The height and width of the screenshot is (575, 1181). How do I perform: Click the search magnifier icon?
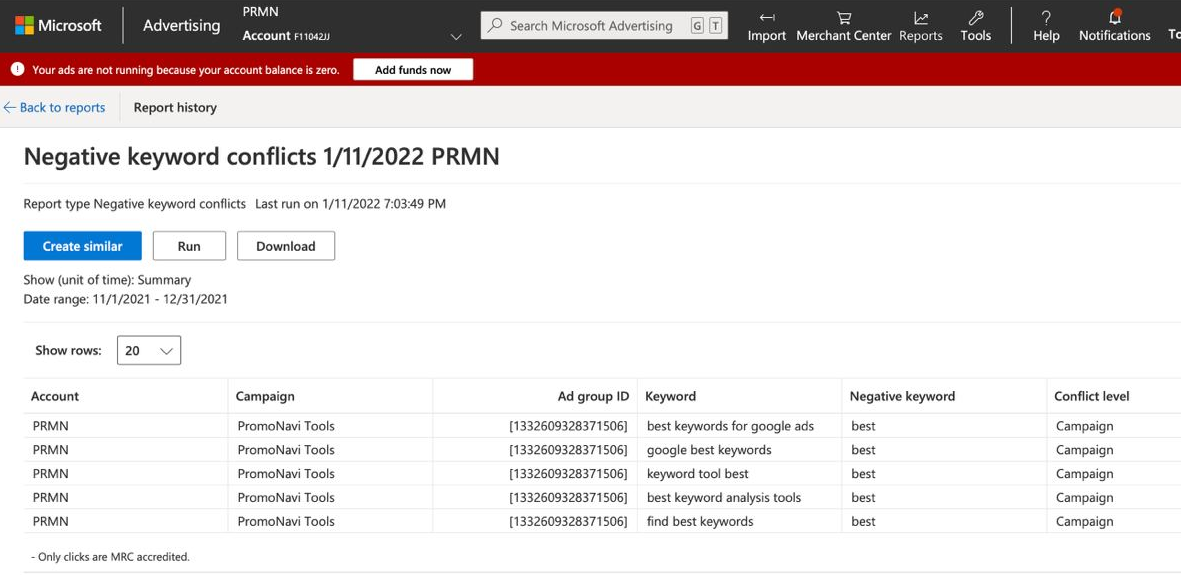coord(495,25)
